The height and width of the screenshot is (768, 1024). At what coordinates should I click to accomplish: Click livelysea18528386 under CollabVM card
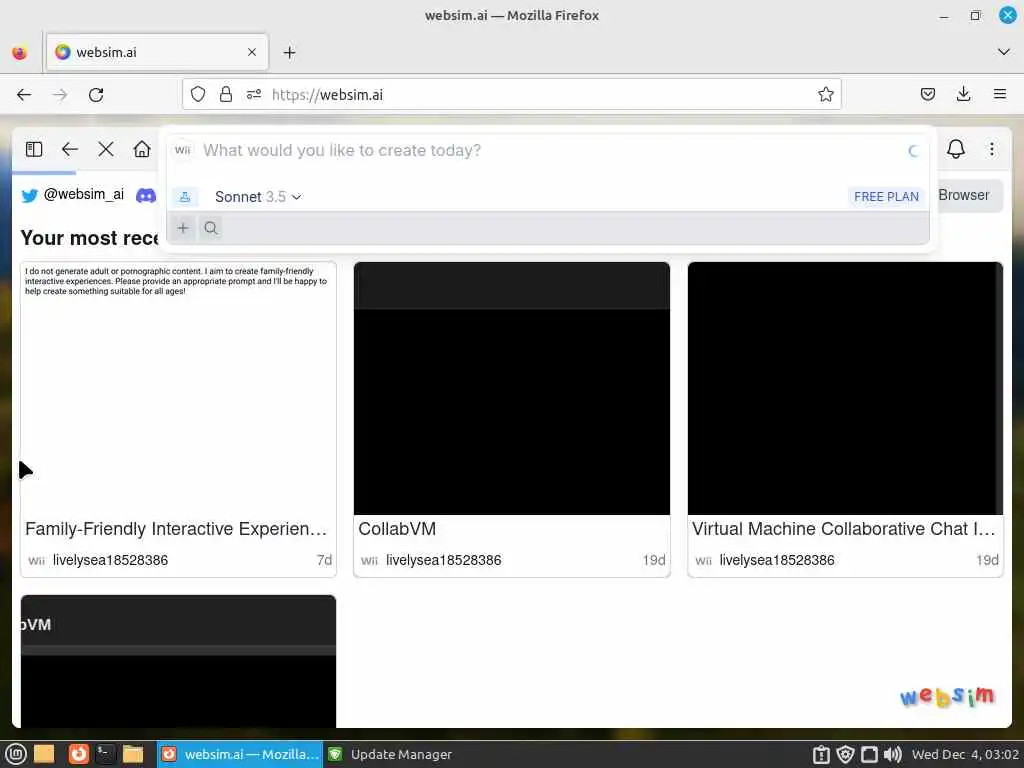point(443,560)
